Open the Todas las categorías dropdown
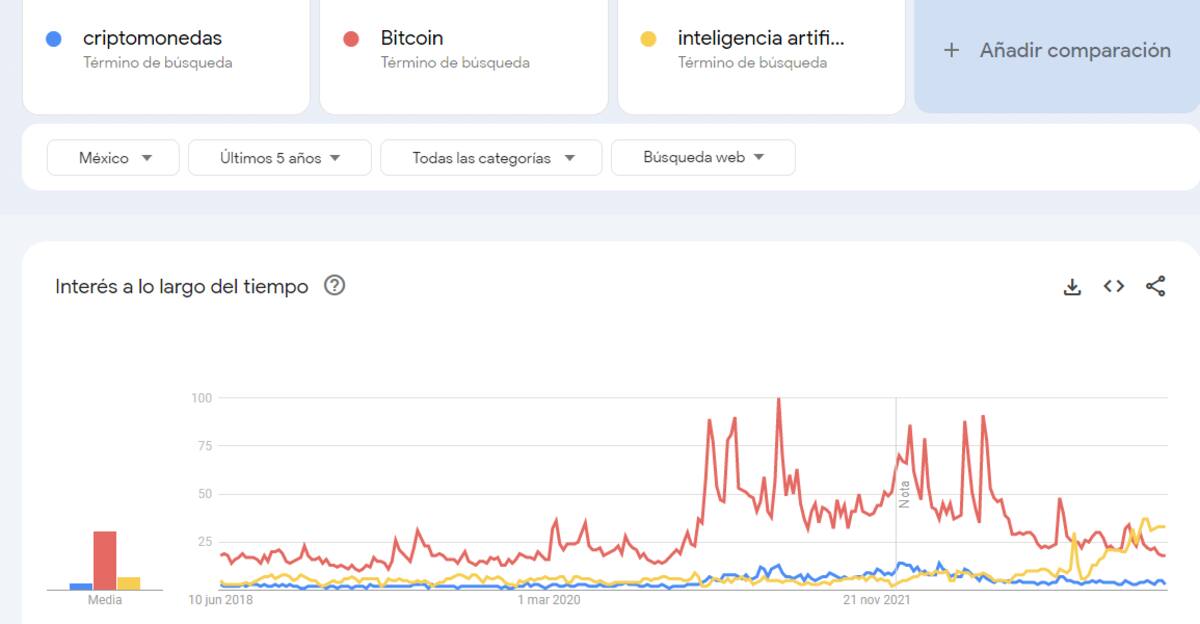The width and height of the screenshot is (1200, 624). tap(492, 158)
